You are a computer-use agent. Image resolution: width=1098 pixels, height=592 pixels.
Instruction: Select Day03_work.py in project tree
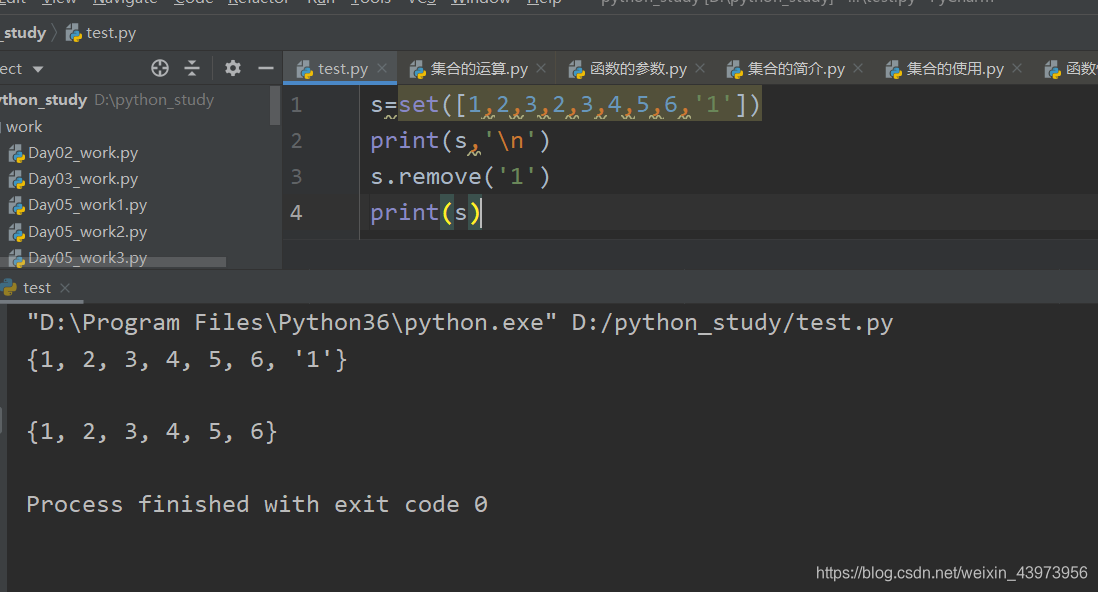pyautogui.click(x=83, y=179)
